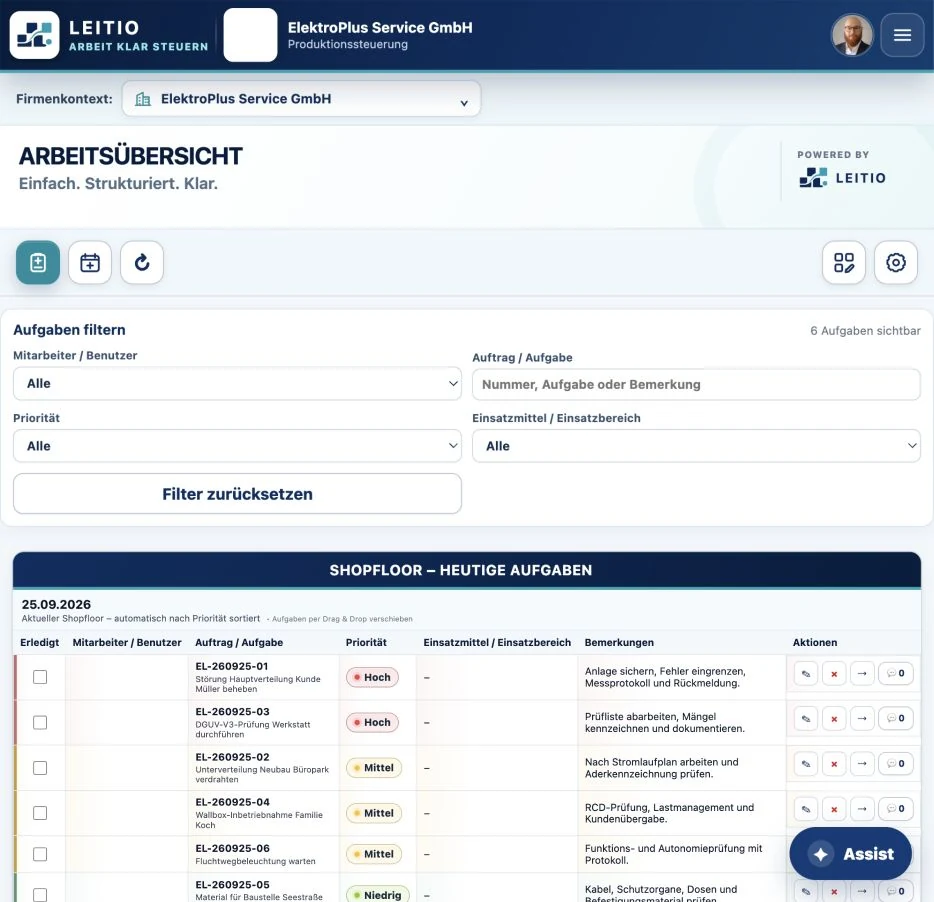This screenshot has height=902, width=934.
Task: Move task EL-260925-01 with arrow icon
Action: (862, 673)
